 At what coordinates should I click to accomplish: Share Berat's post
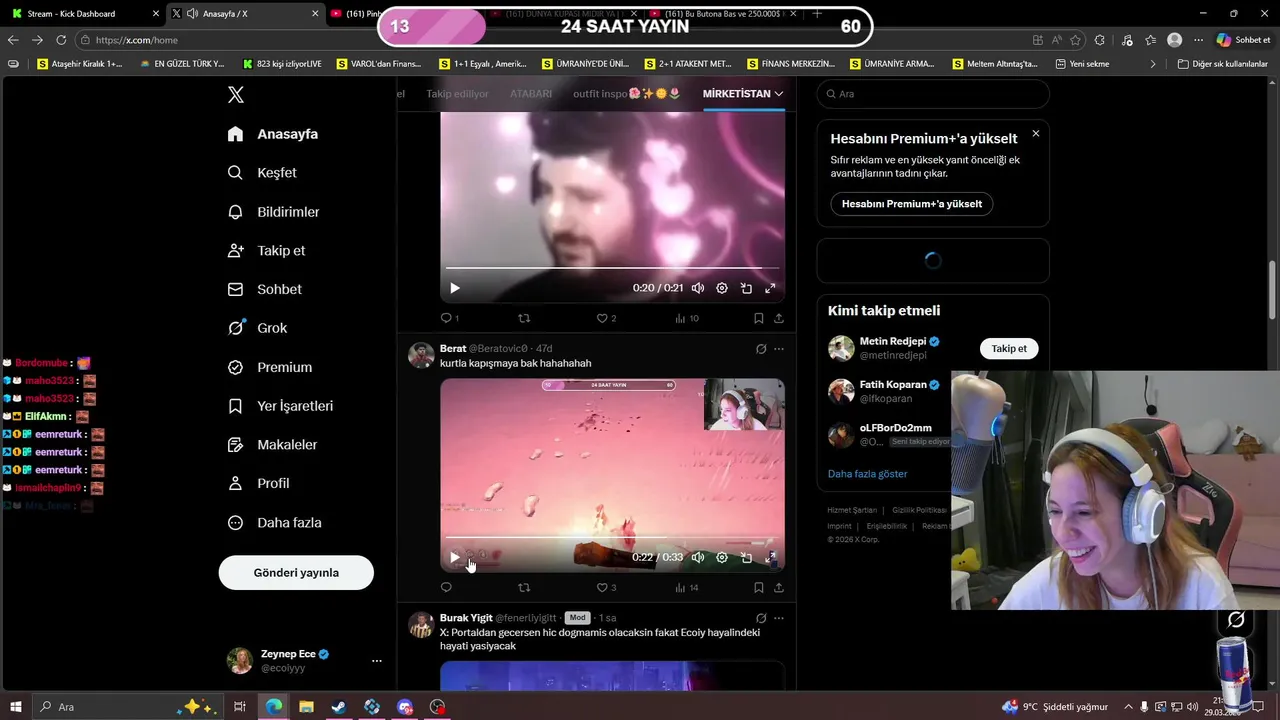pyautogui.click(x=779, y=587)
